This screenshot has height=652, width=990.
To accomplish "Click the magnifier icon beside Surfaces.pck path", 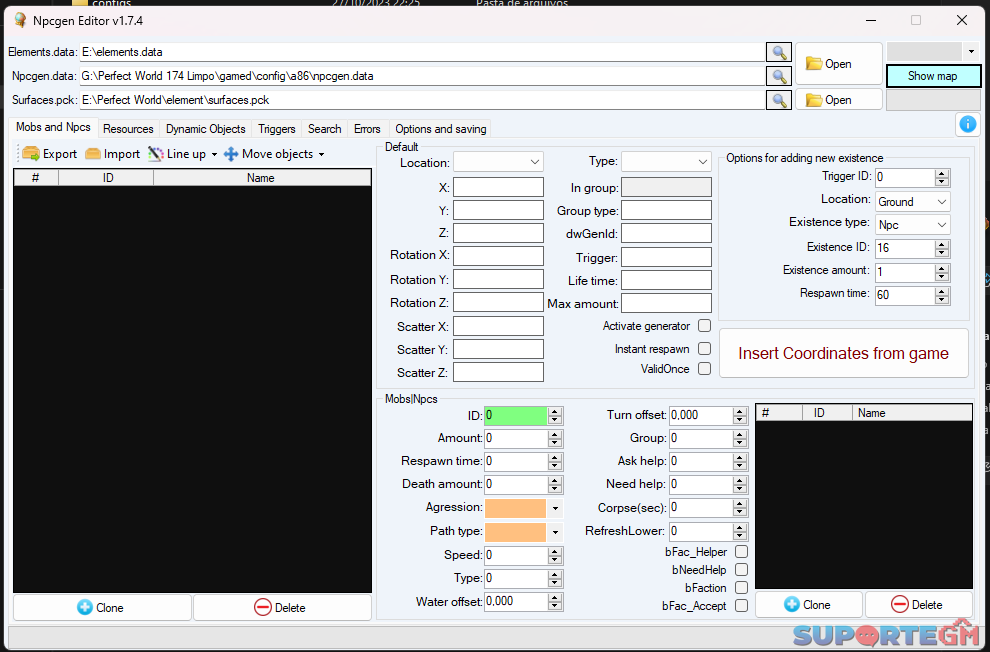I will 779,100.
